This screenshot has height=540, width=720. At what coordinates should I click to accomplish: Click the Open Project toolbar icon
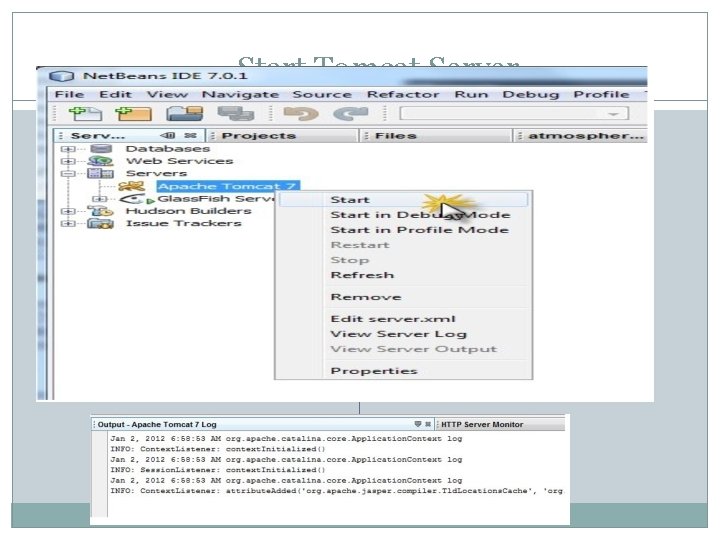click(185, 113)
